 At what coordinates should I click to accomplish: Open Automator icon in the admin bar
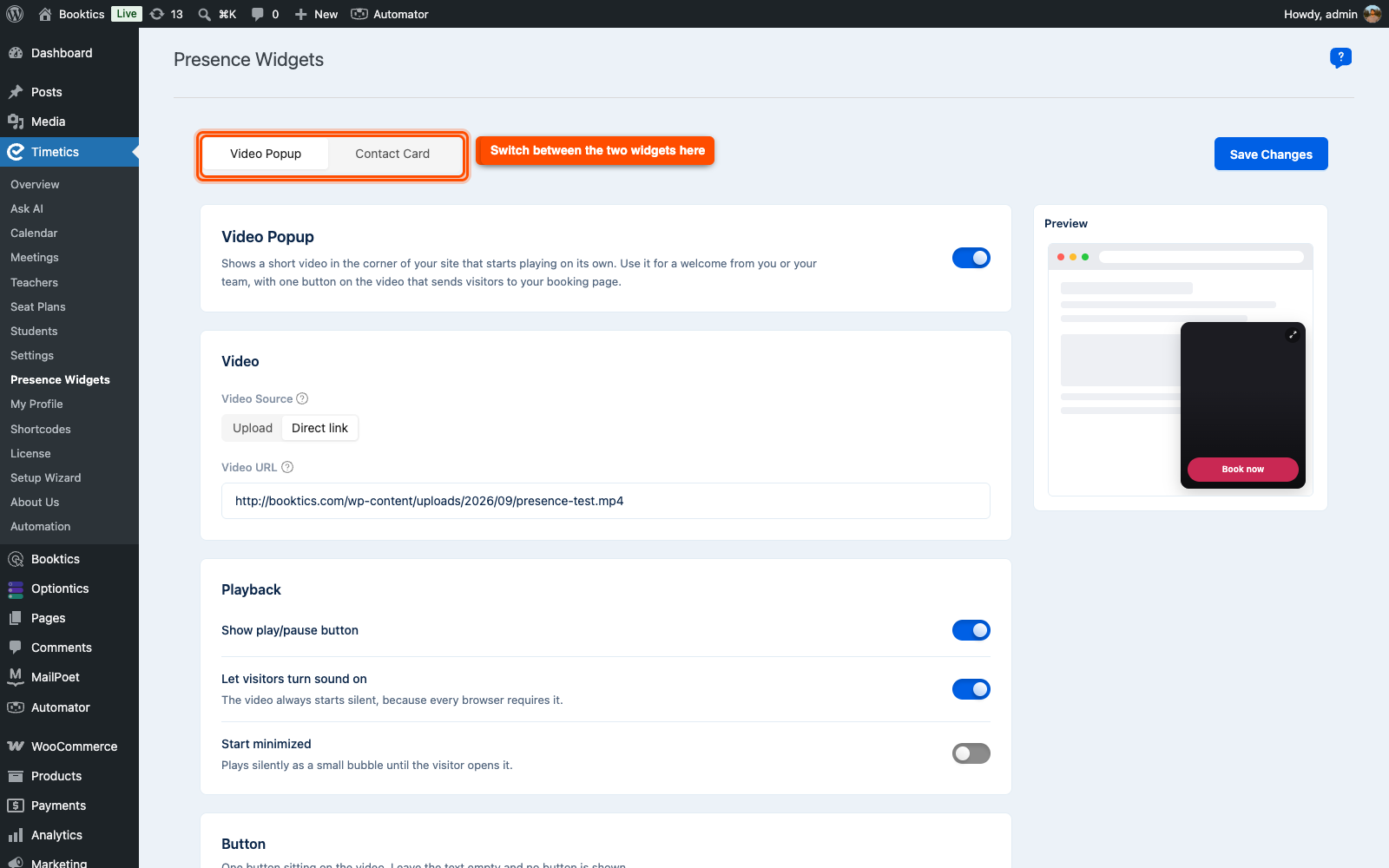coord(359,14)
